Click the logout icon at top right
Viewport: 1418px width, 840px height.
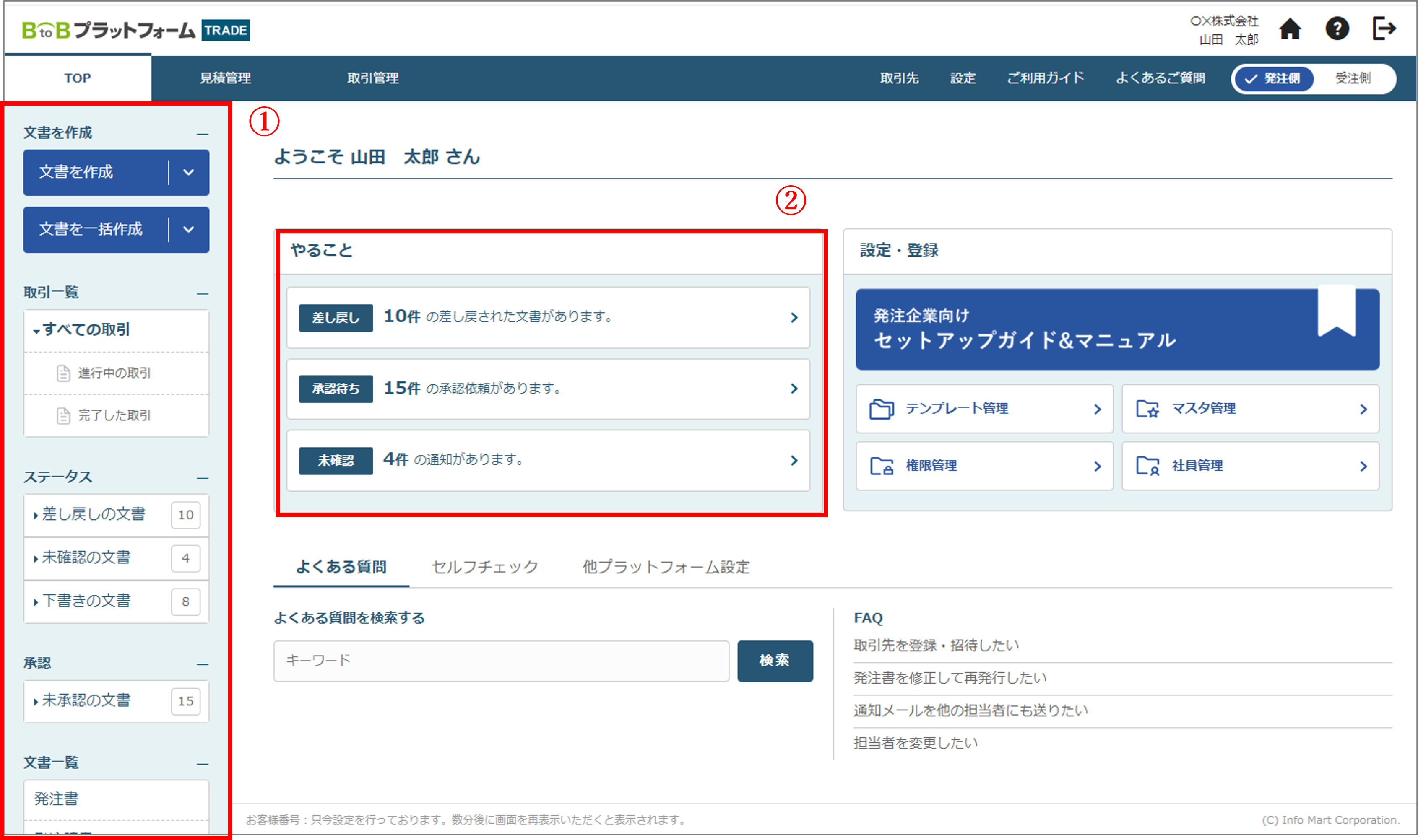click(1384, 29)
